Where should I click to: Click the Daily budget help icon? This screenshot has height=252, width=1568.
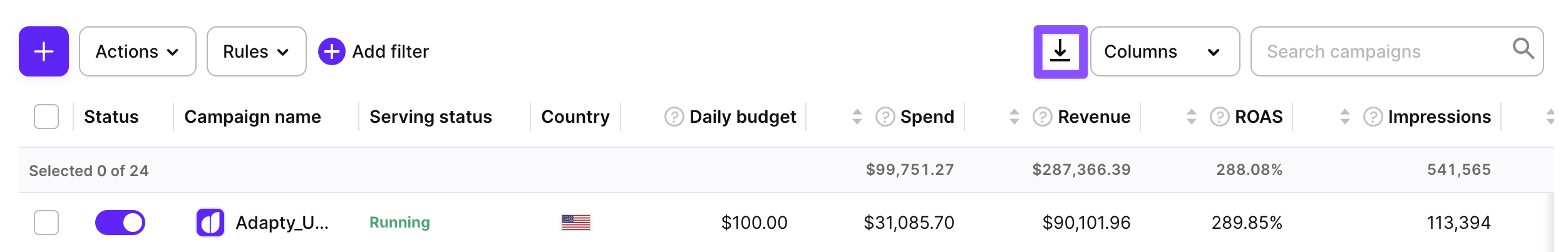point(674,117)
